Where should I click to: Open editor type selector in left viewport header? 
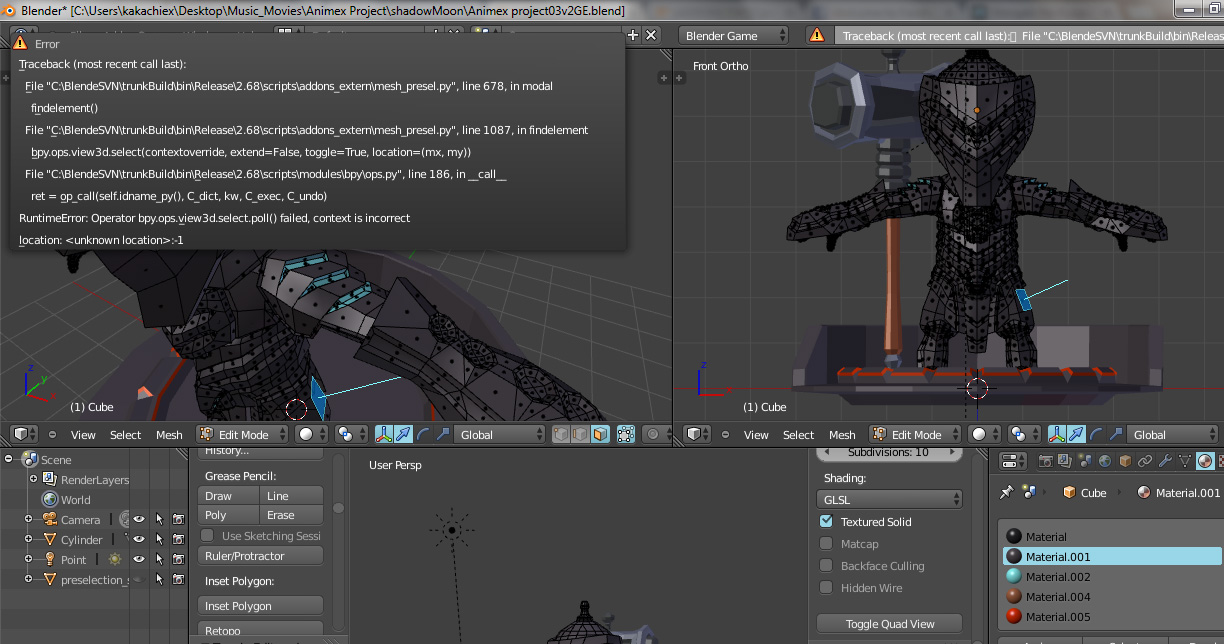(x=23, y=434)
